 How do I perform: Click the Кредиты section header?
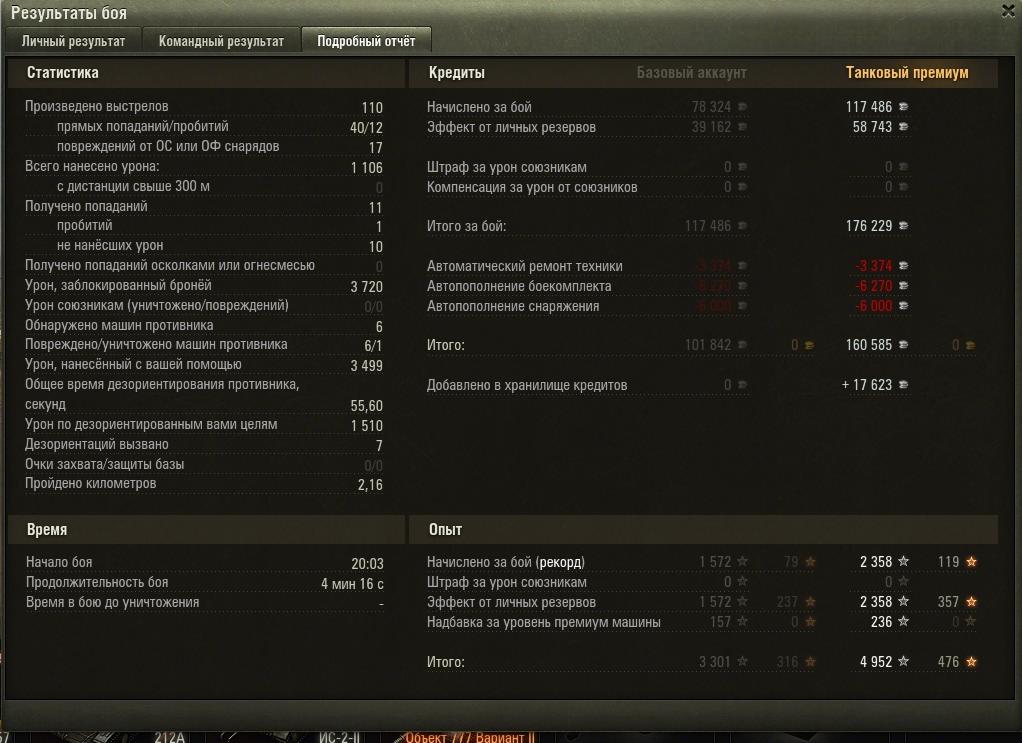click(x=456, y=72)
